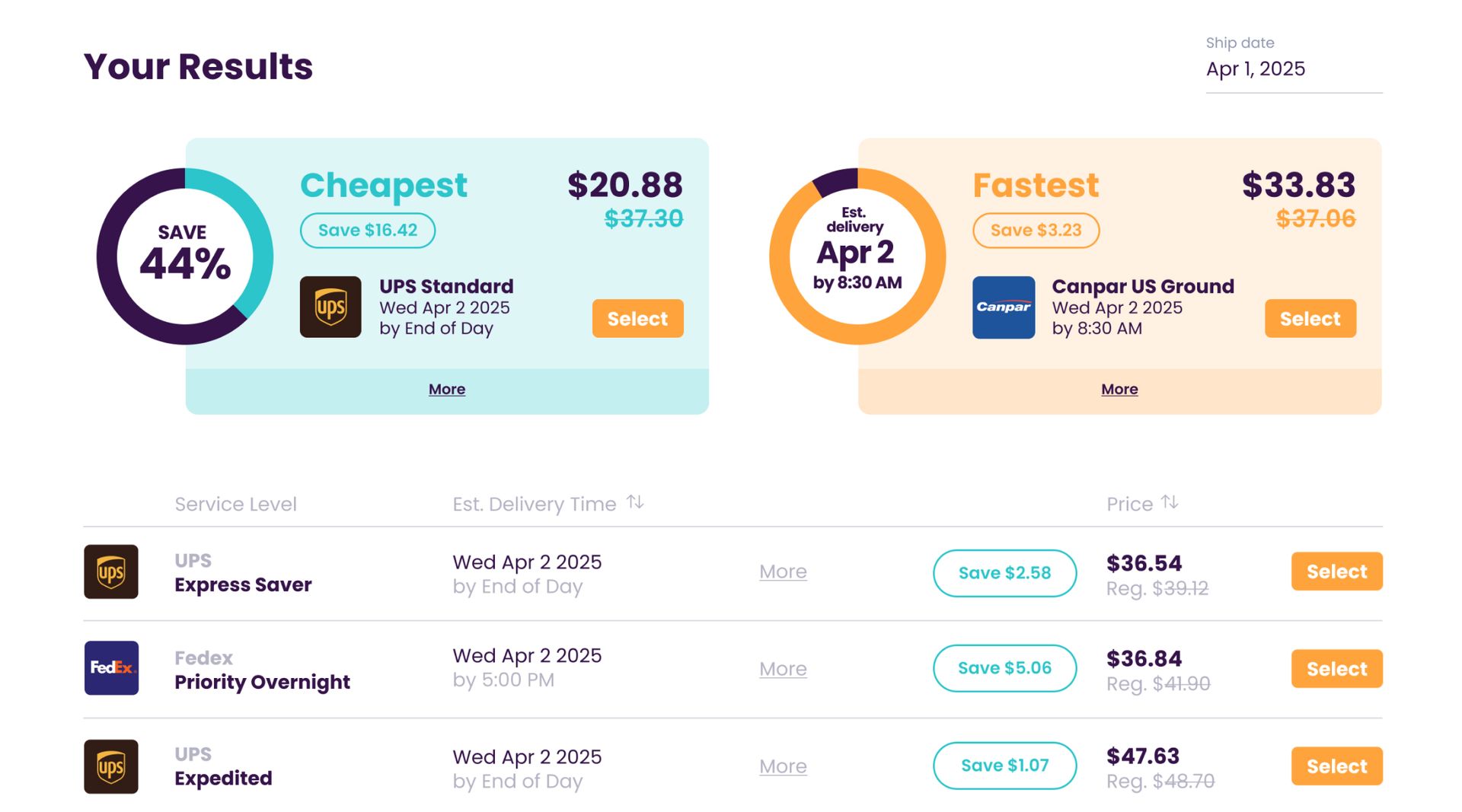
Task: Toggle the Save $1.07 badge for UPS Expedited
Action: pos(1004,766)
